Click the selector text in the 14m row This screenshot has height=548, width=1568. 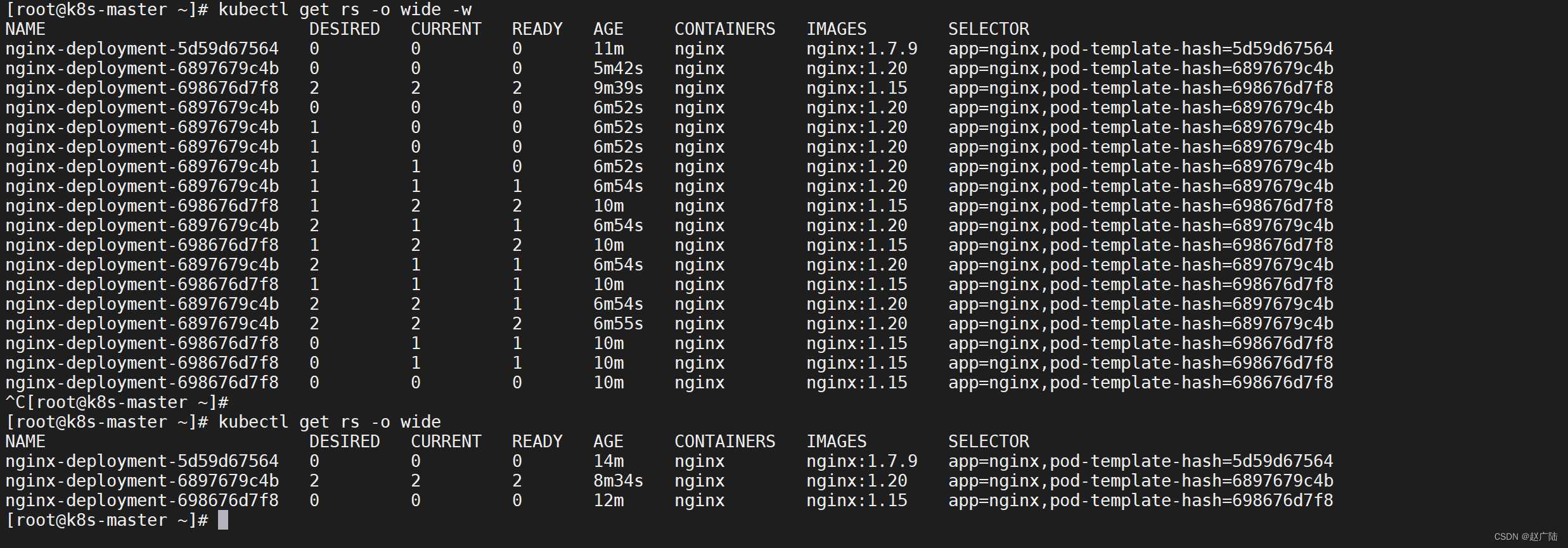(1141, 461)
